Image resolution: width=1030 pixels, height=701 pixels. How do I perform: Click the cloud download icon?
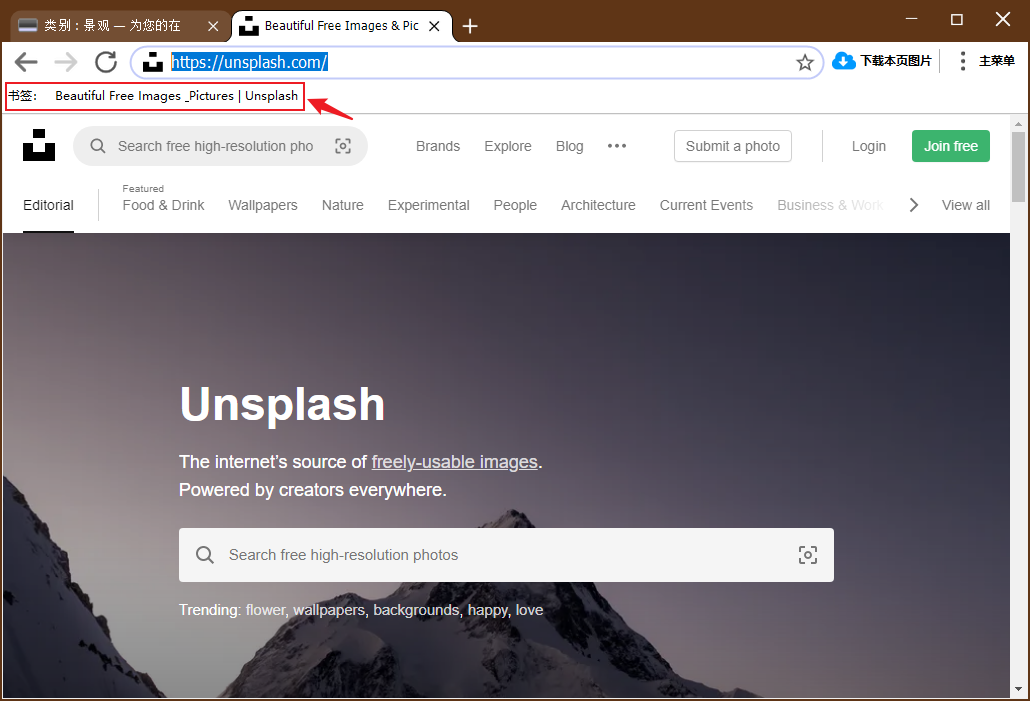pyautogui.click(x=843, y=61)
